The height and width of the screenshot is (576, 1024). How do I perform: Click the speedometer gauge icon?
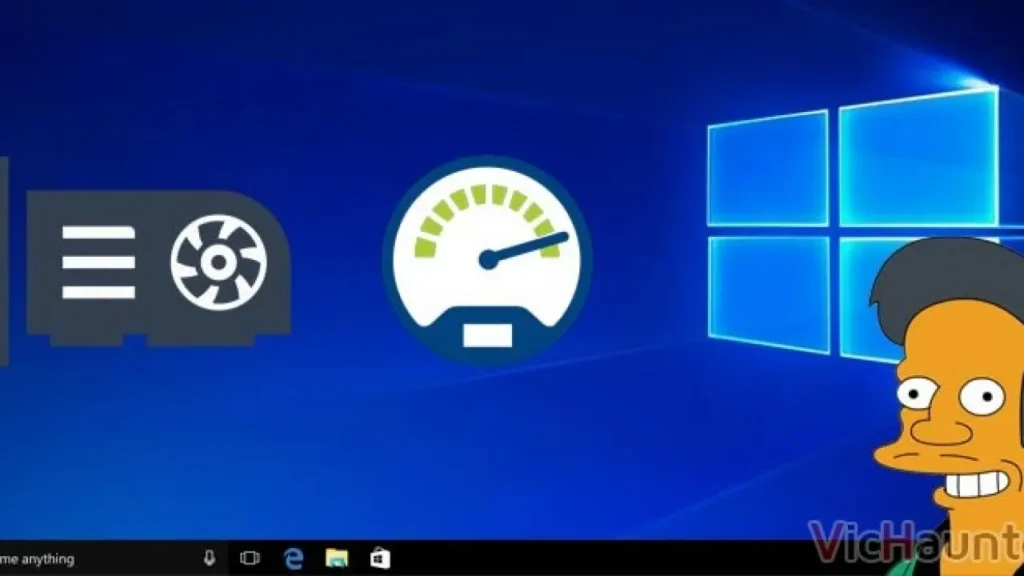(487, 262)
